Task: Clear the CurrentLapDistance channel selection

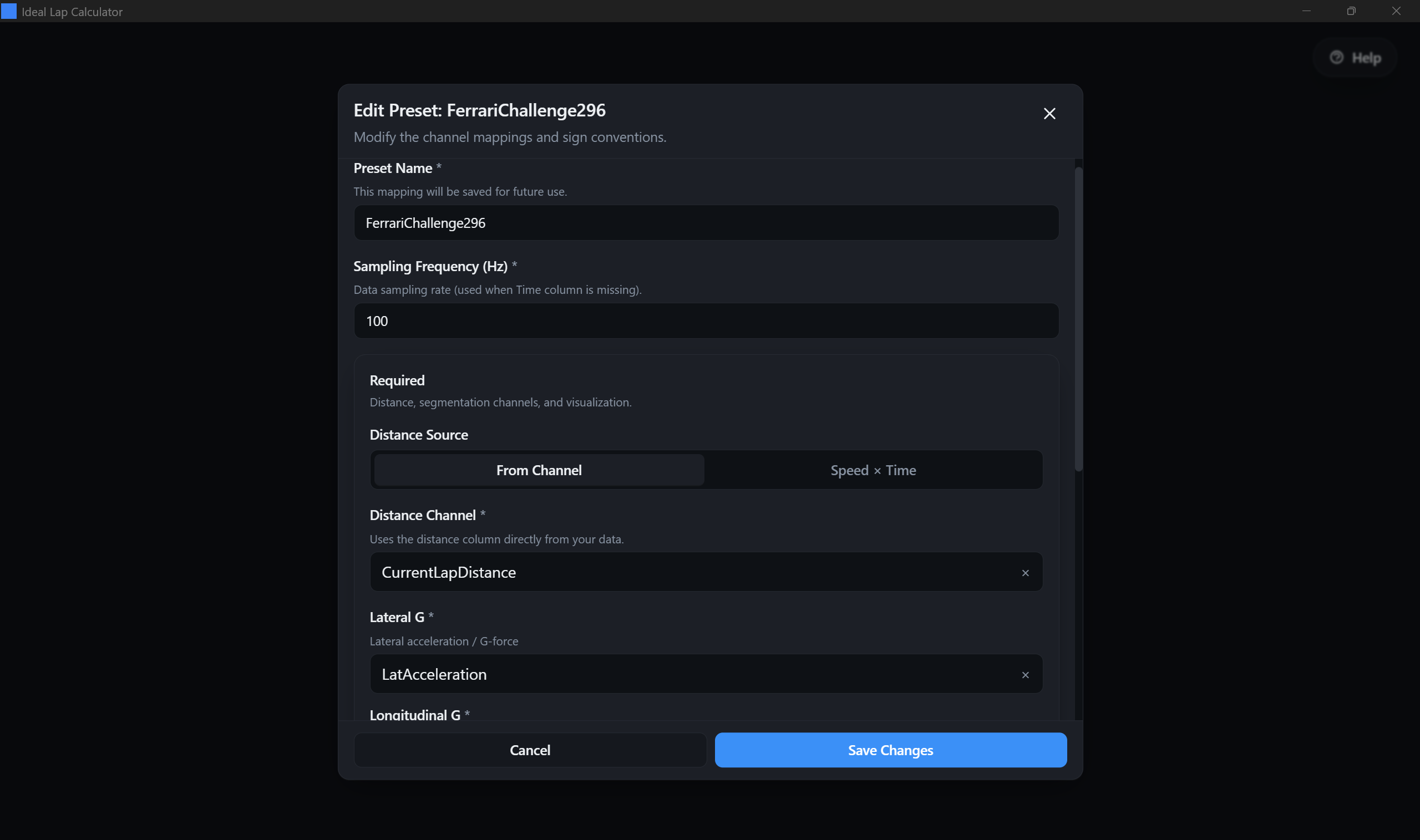Action: click(1026, 572)
